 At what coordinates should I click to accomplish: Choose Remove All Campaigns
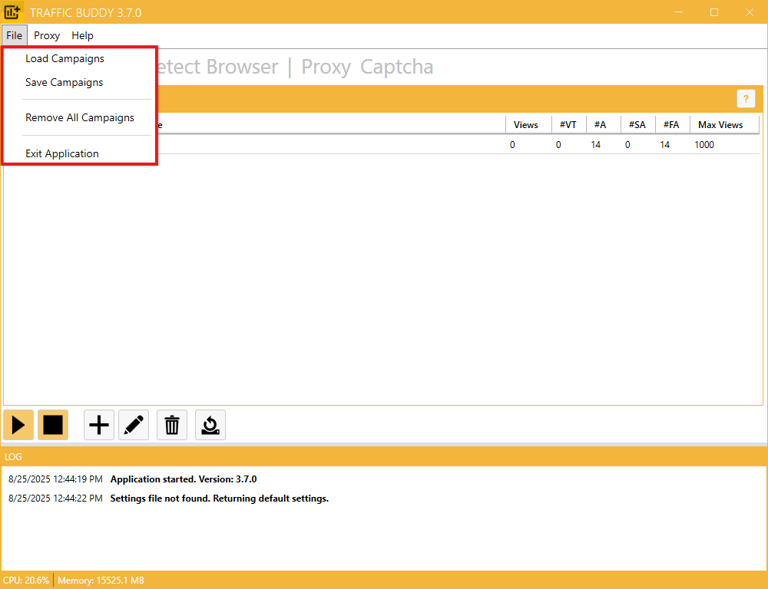pyautogui.click(x=80, y=118)
